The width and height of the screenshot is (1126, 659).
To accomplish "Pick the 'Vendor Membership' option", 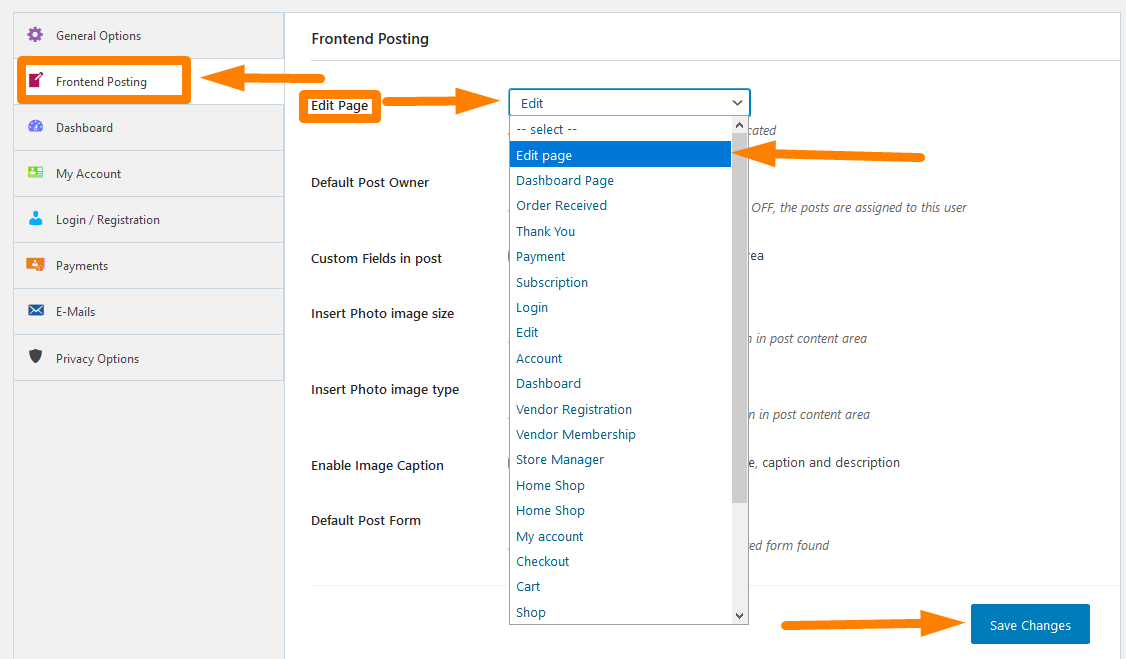I will 620,434.
